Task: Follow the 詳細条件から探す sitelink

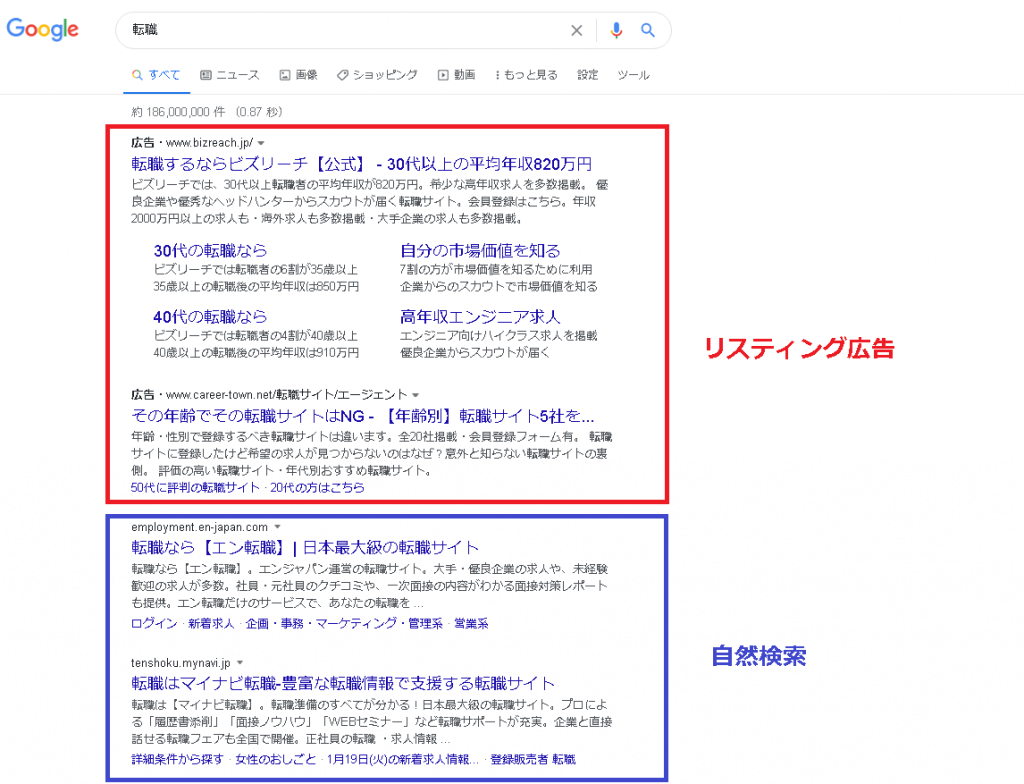Action: (177, 759)
